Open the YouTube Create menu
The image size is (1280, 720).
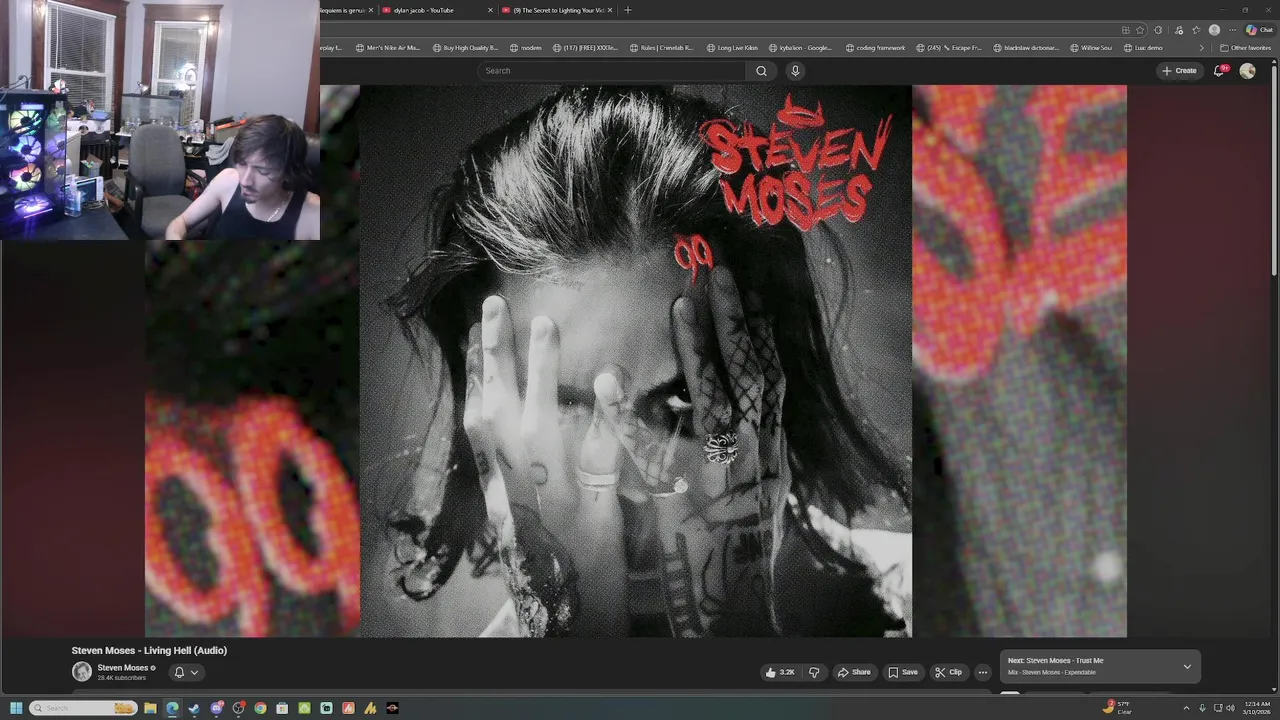click(1179, 71)
